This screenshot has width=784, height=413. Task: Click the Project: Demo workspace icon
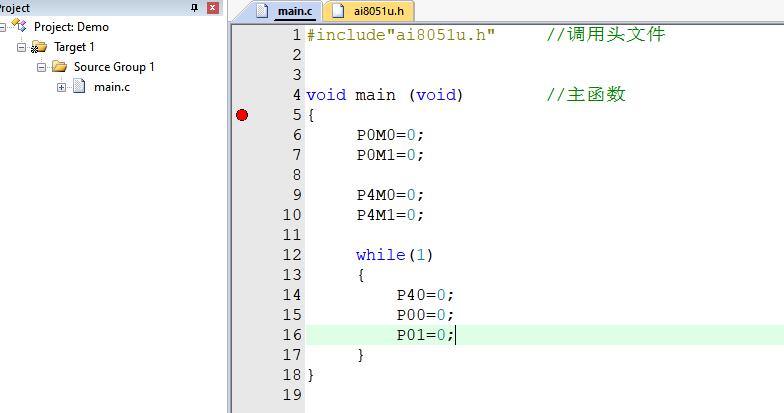[19, 26]
